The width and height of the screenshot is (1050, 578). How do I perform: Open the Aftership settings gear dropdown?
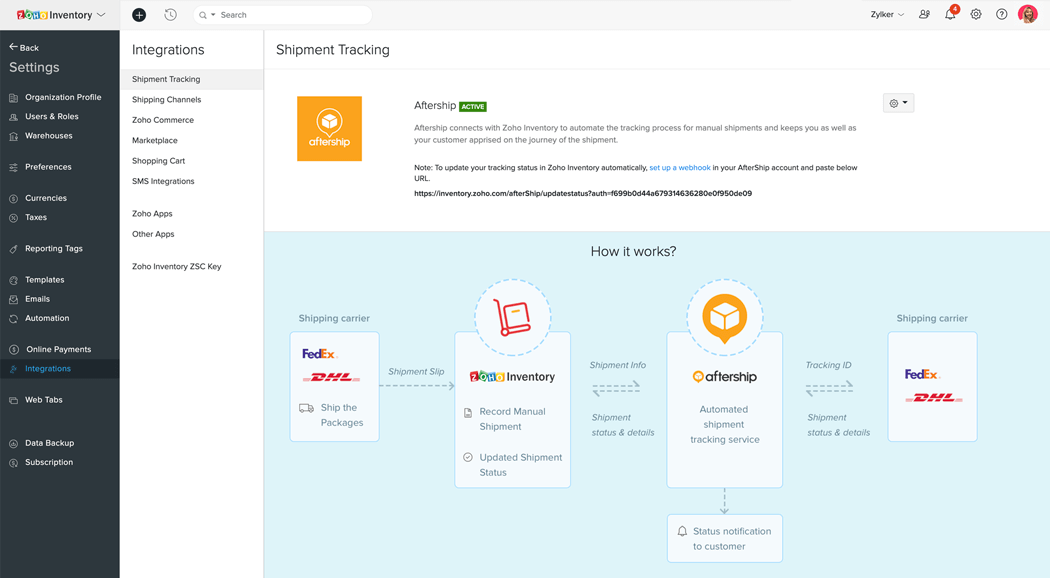coord(897,102)
